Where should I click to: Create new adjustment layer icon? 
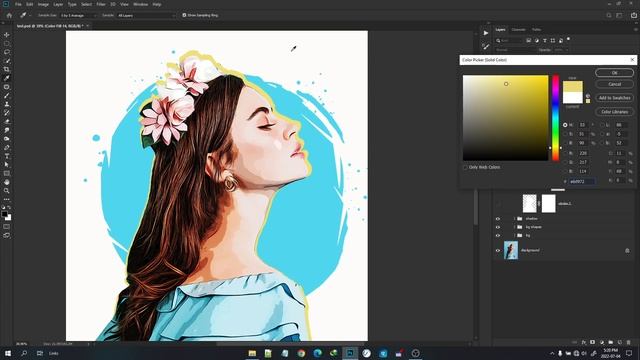click(602, 342)
